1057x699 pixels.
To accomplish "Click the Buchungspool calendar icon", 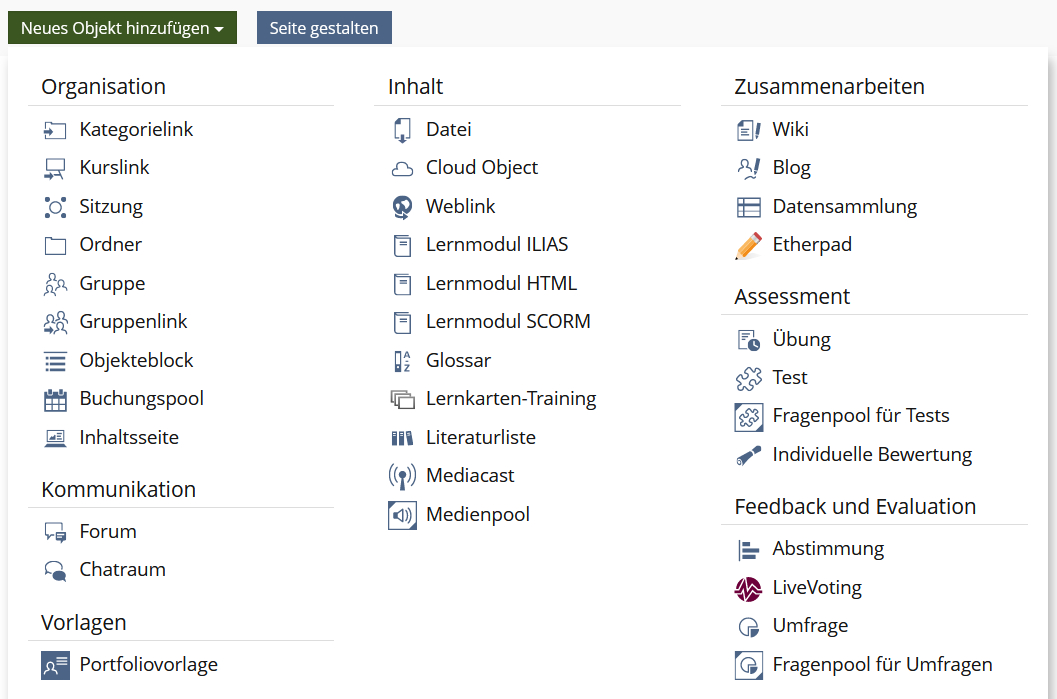I will coord(55,399).
